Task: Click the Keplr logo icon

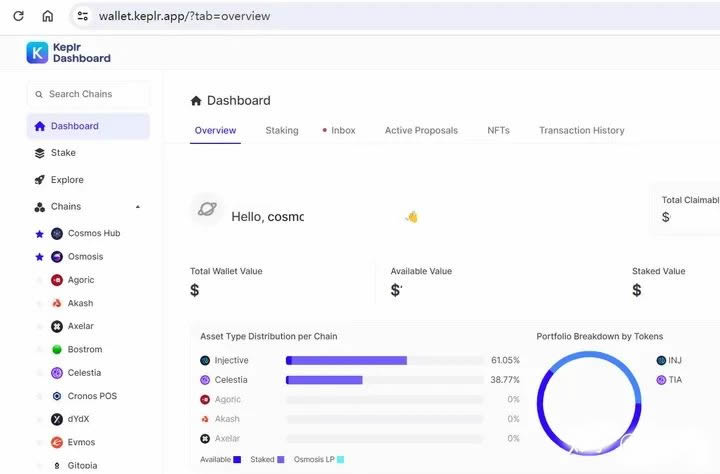Action: [37, 53]
